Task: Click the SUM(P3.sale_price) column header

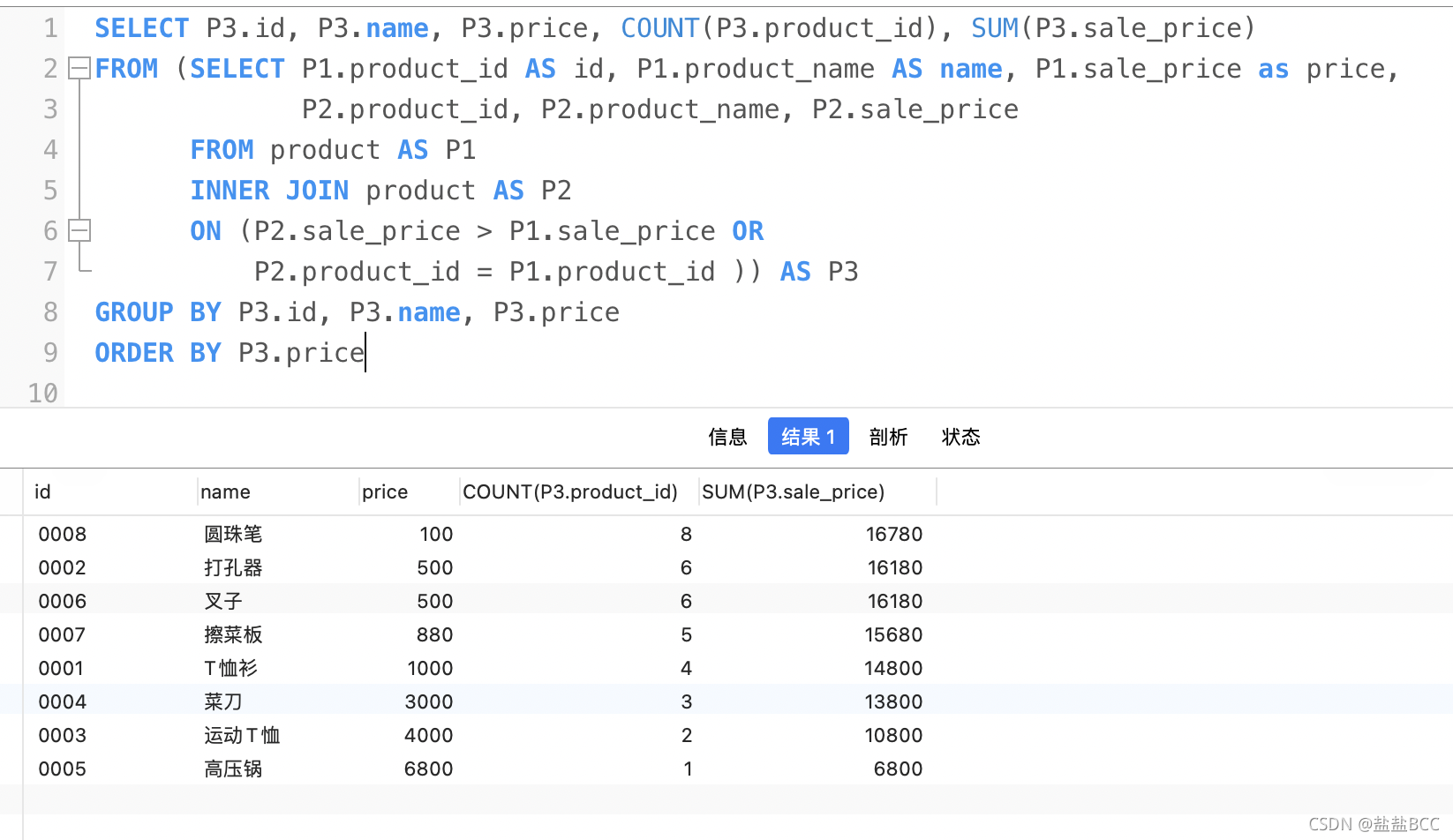Action: pyautogui.click(x=793, y=491)
